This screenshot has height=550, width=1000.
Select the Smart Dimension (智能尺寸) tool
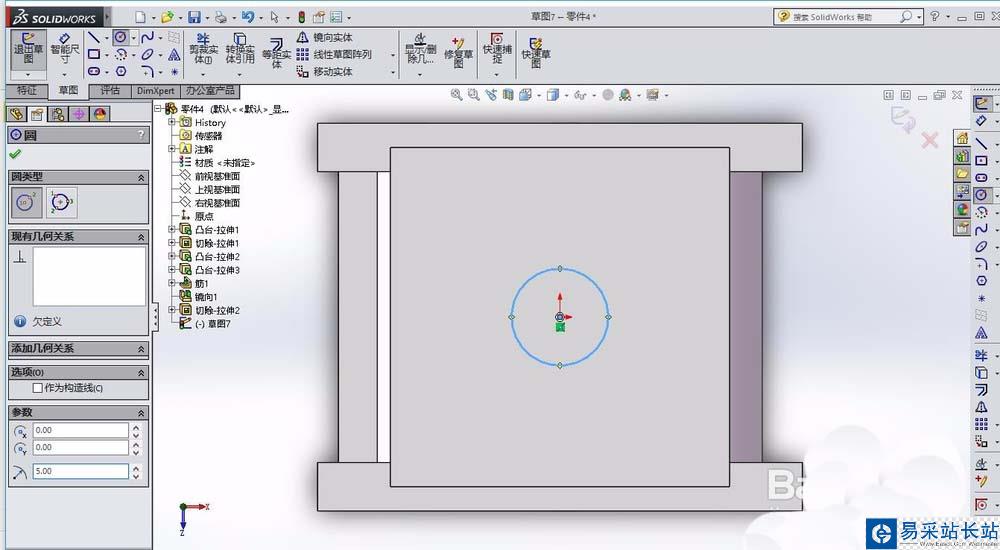(x=64, y=49)
